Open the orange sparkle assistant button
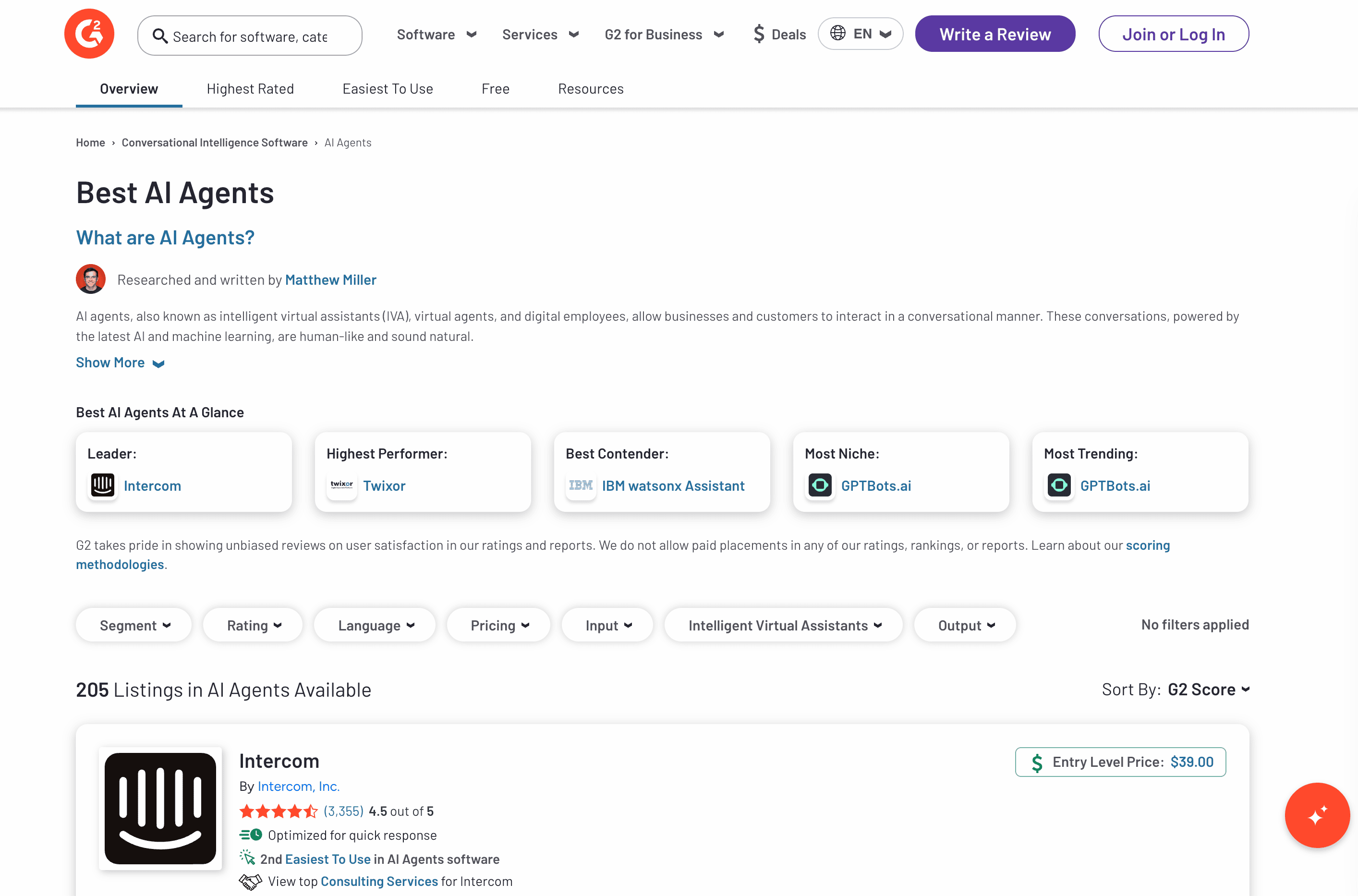 pyautogui.click(x=1317, y=815)
